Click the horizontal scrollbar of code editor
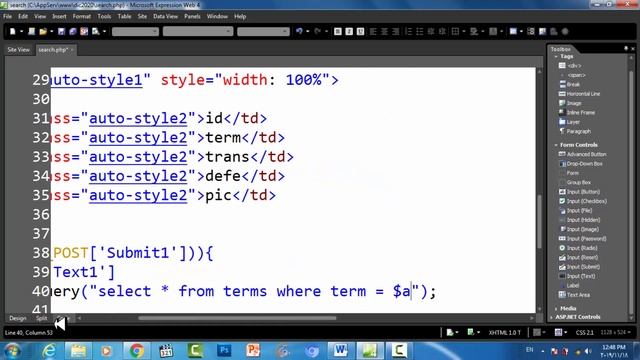Screen dimensions: 640x360 (x=237, y=318)
